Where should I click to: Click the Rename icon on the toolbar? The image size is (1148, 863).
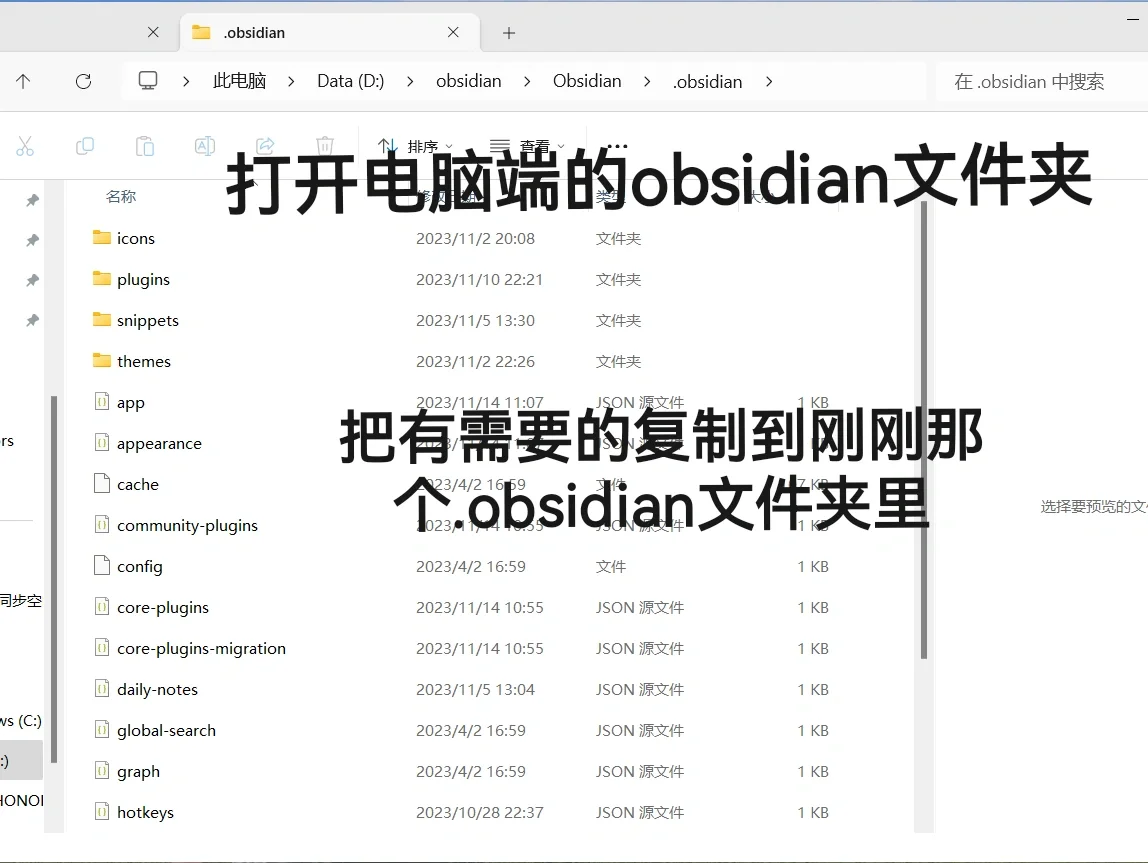(x=205, y=146)
